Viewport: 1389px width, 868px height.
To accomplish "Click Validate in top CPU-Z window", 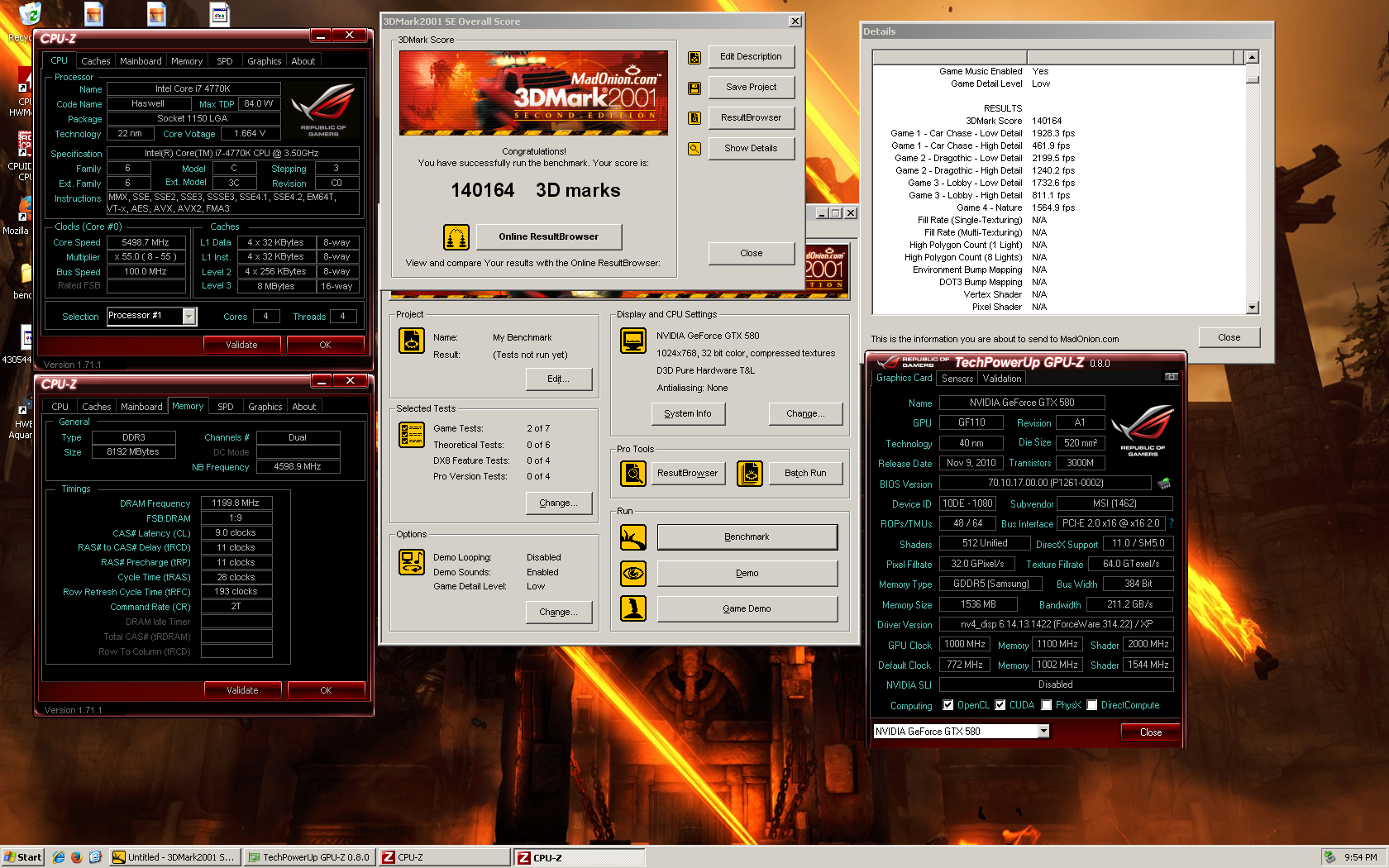I will pyautogui.click(x=242, y=346).
